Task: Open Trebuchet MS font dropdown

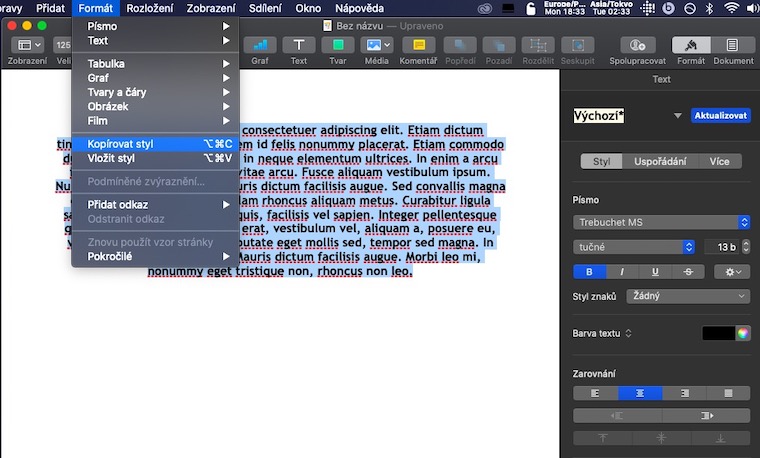Action: [x=662, y=222]
